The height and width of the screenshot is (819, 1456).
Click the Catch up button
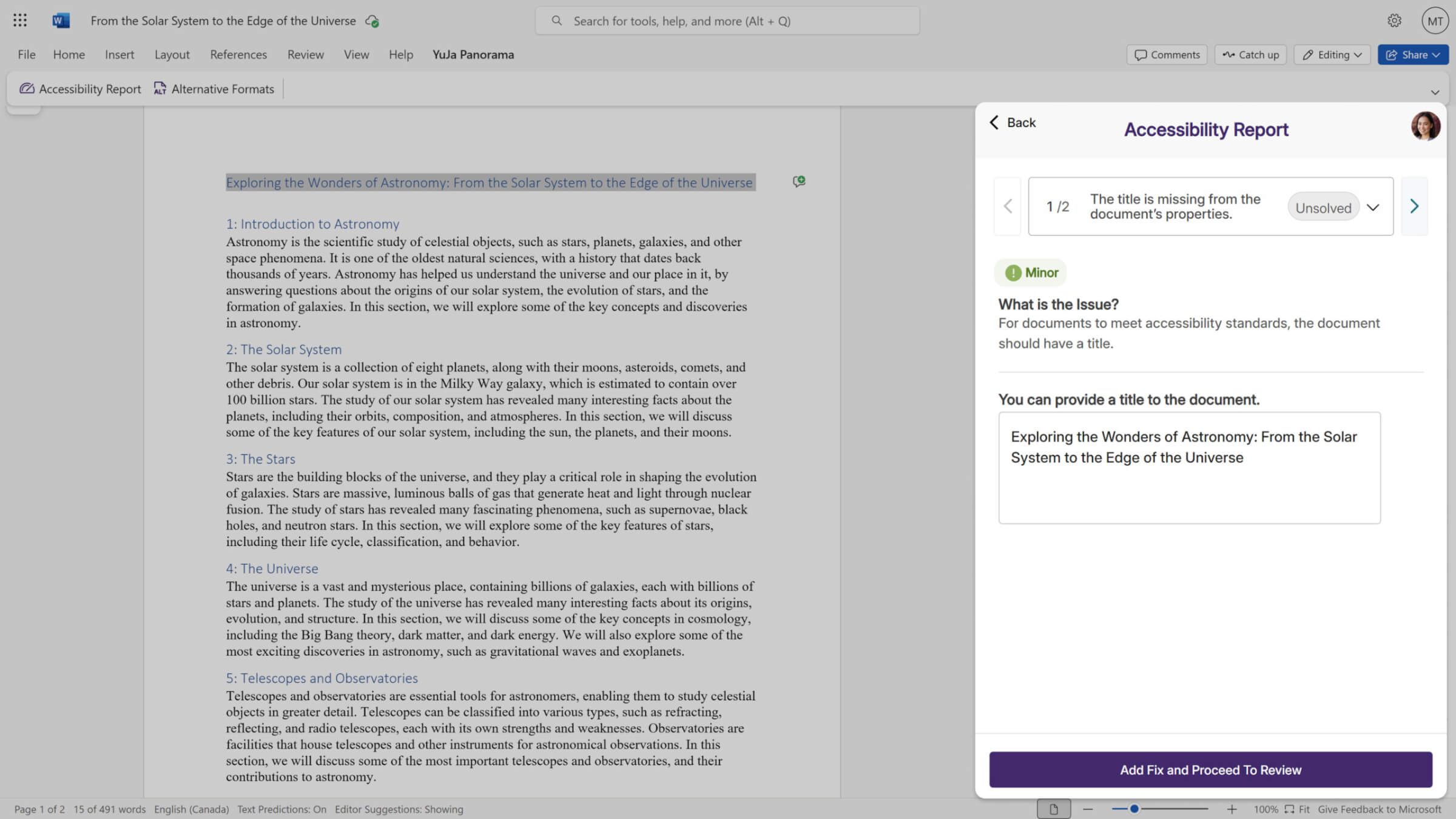(1250, 54)
